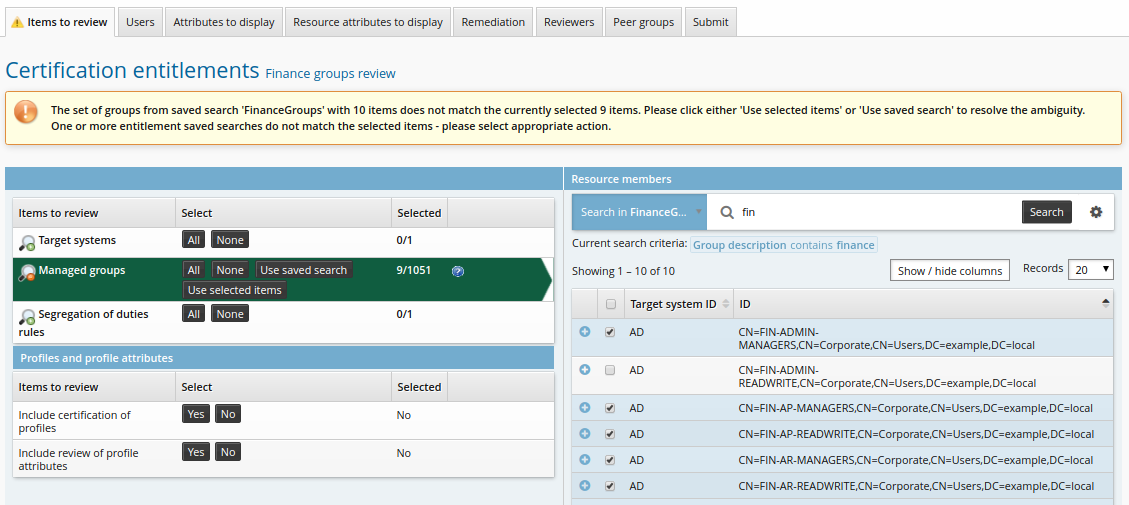
Task: Open the Peer groups tab
Action: [x=643, y=22]
